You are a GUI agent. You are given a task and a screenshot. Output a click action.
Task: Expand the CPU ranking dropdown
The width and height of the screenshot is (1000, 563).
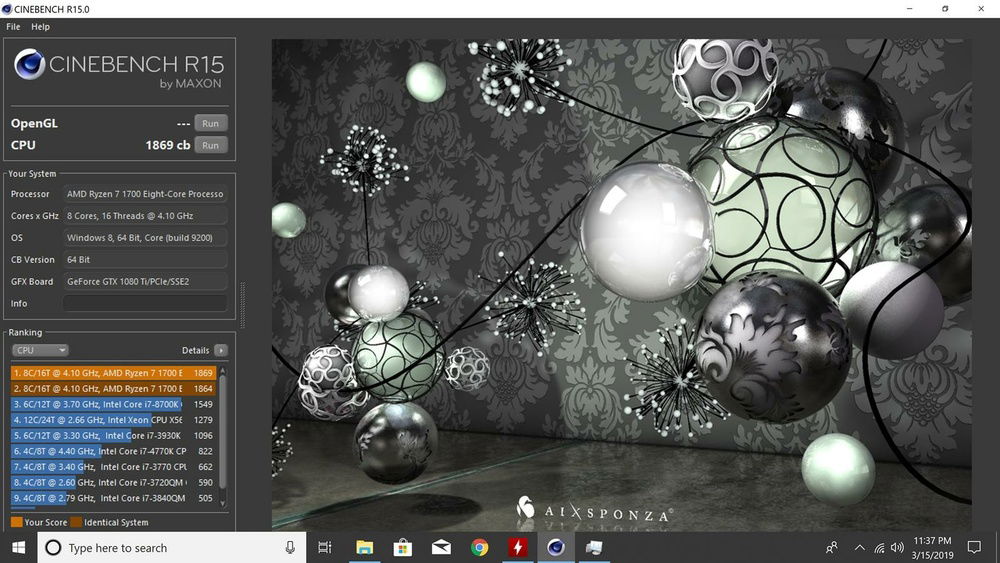(x=40, y=351)
